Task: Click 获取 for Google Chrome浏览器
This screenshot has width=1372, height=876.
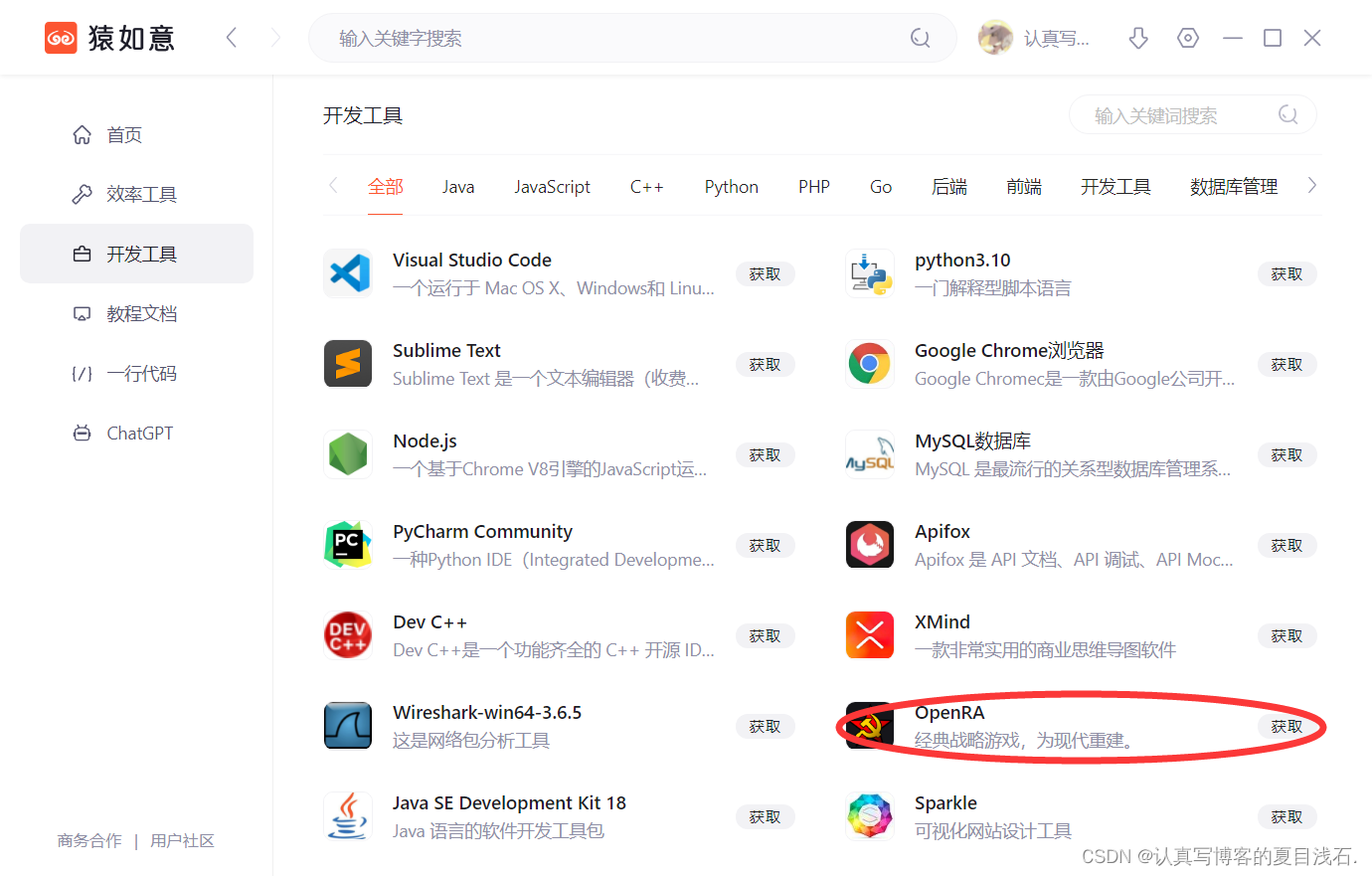Action: (x=1287, y=364)
